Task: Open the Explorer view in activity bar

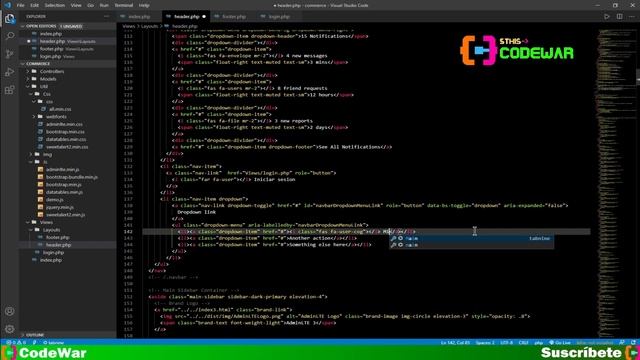Action: tap(9, 19)
